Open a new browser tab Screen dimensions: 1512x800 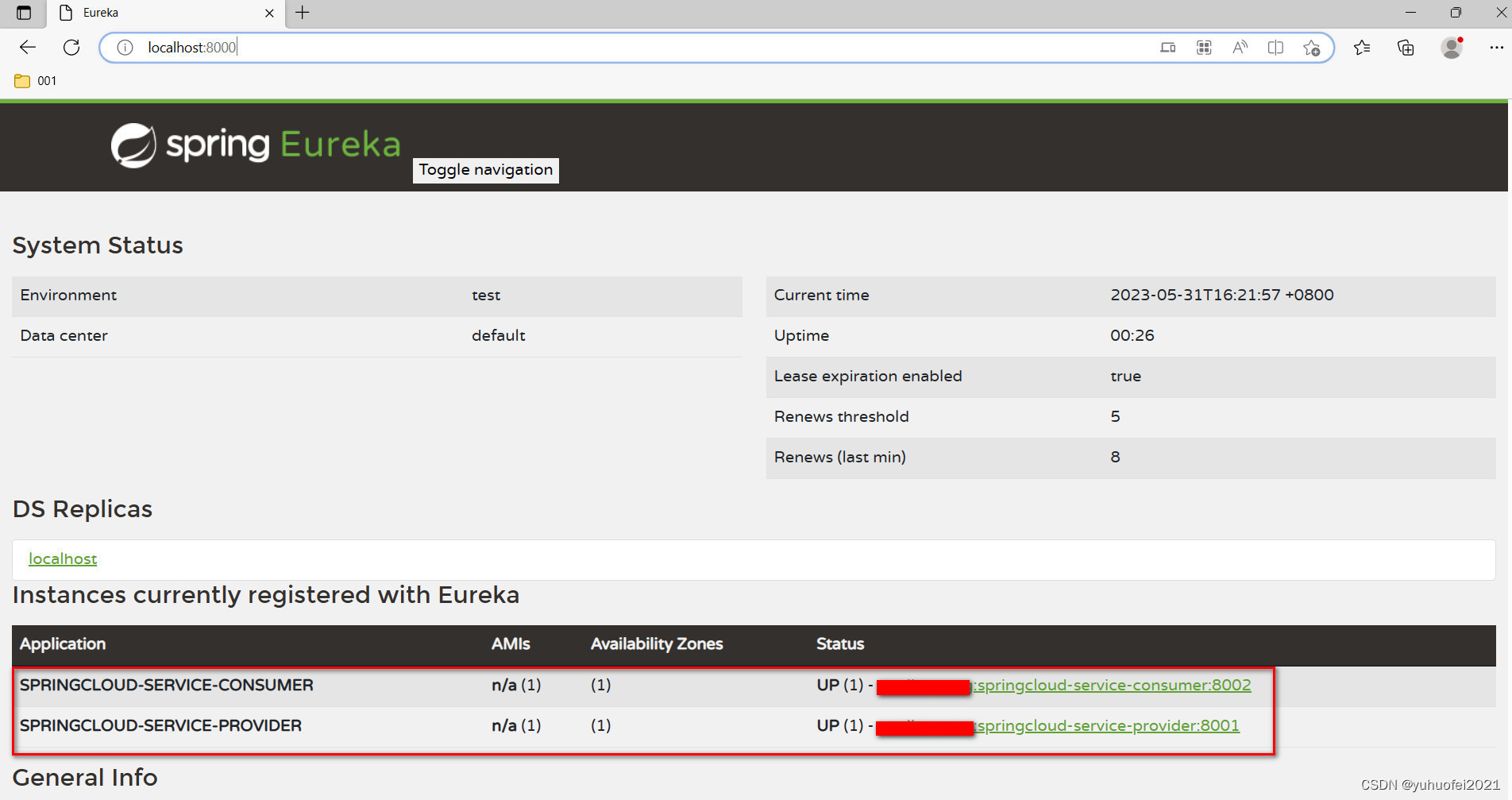point(303,13)
